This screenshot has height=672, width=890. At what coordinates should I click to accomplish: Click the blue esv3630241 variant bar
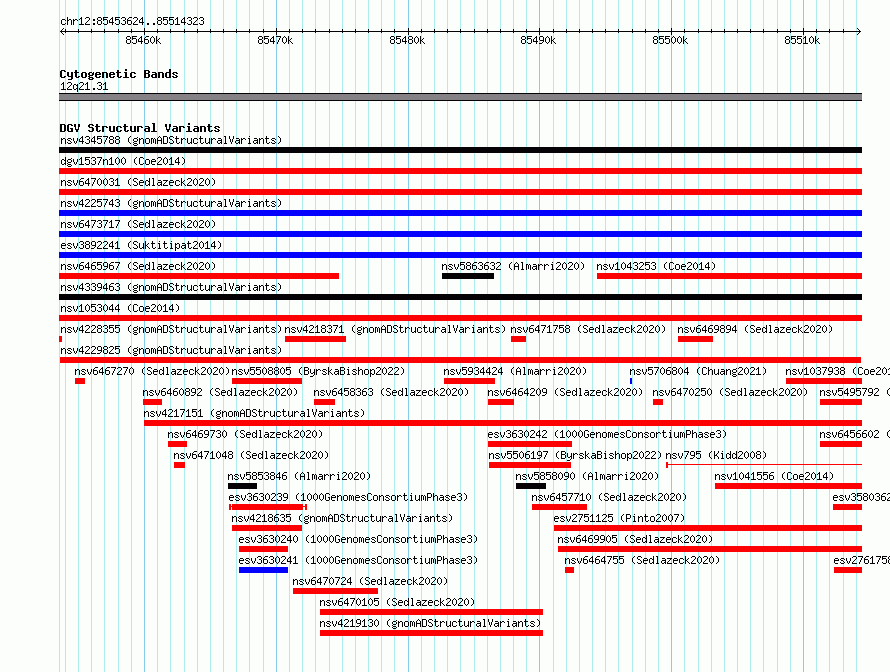point(263,570)
